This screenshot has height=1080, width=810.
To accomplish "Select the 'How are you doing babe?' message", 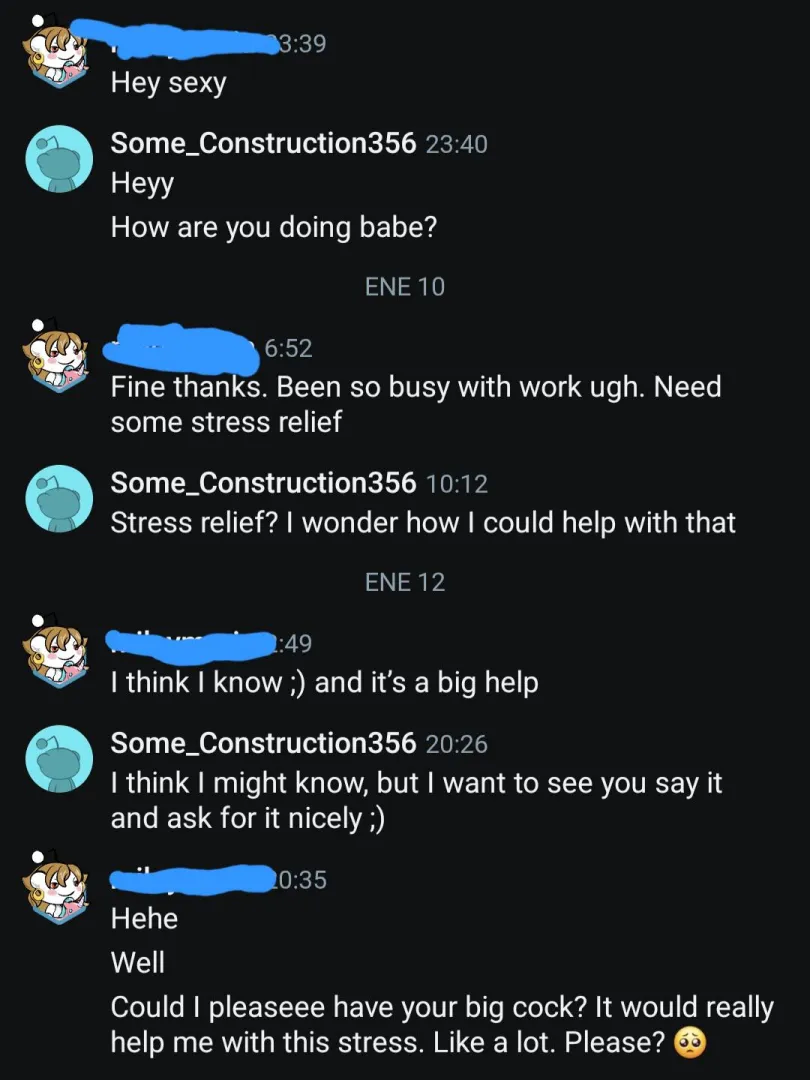I will [x=274, y=227].
